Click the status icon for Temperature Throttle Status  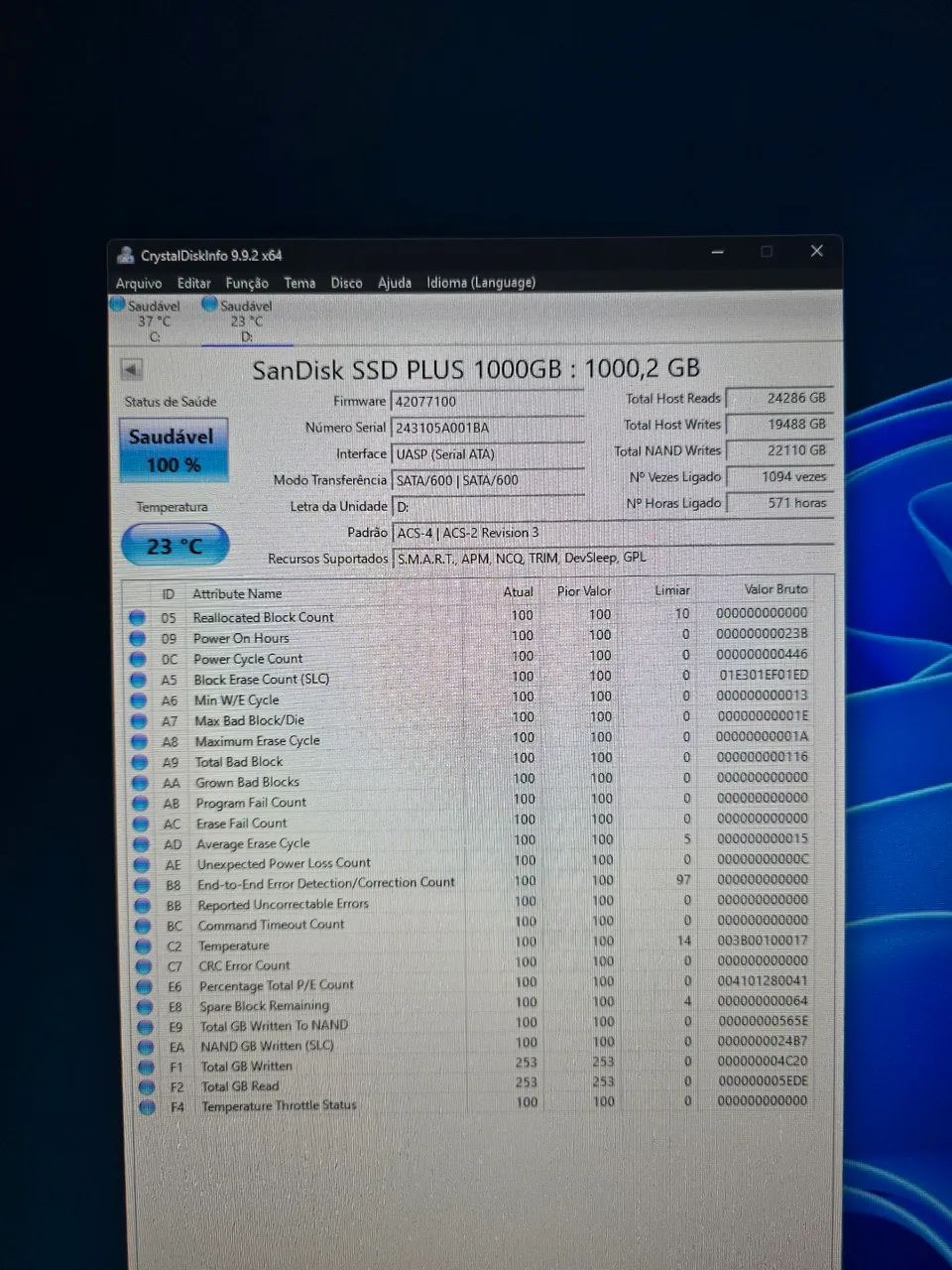click(x=149, y=1107)
